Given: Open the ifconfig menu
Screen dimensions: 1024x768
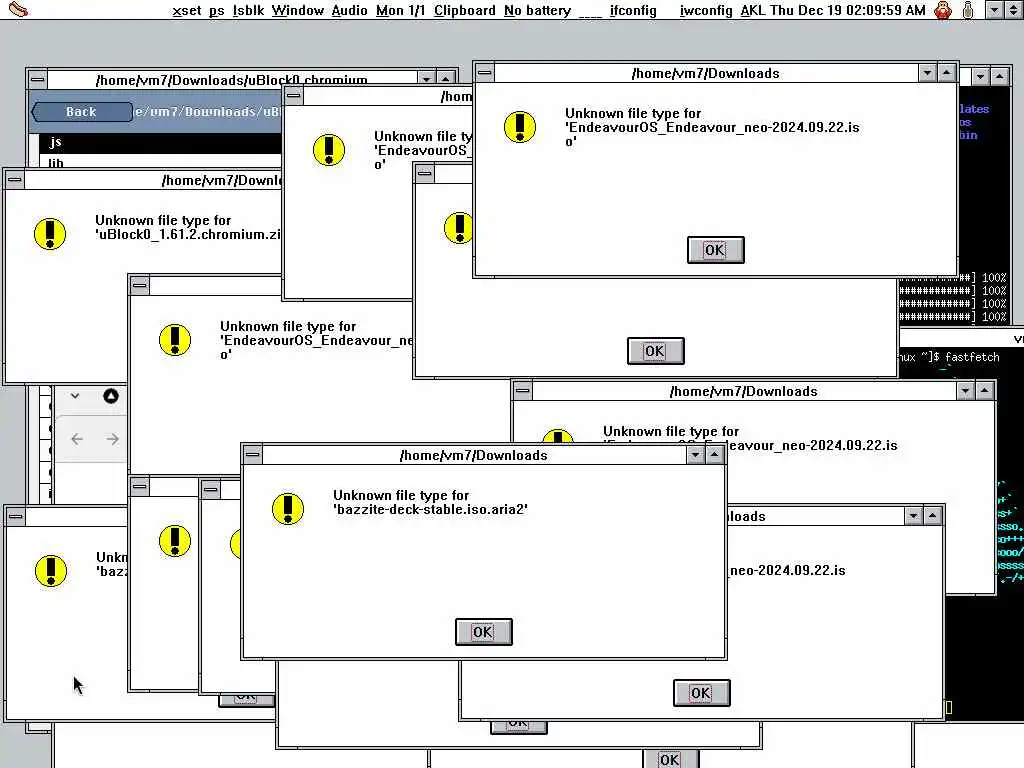Looking at the screenshot, I should coord(633,10).
